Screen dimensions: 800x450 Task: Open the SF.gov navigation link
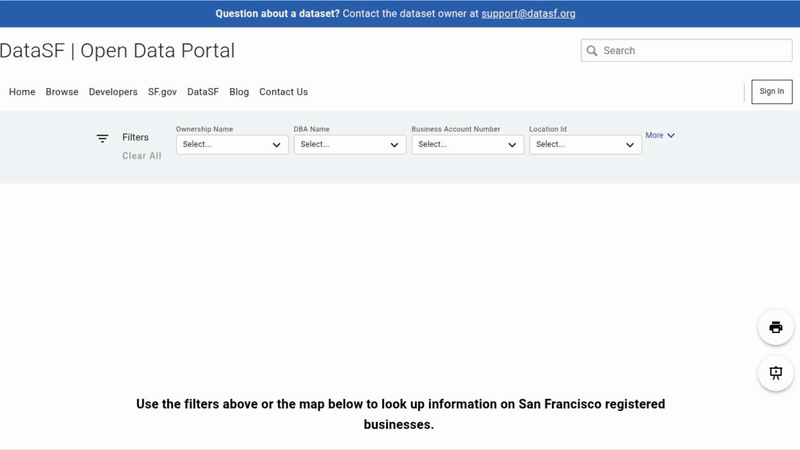[x=162, y=92]
